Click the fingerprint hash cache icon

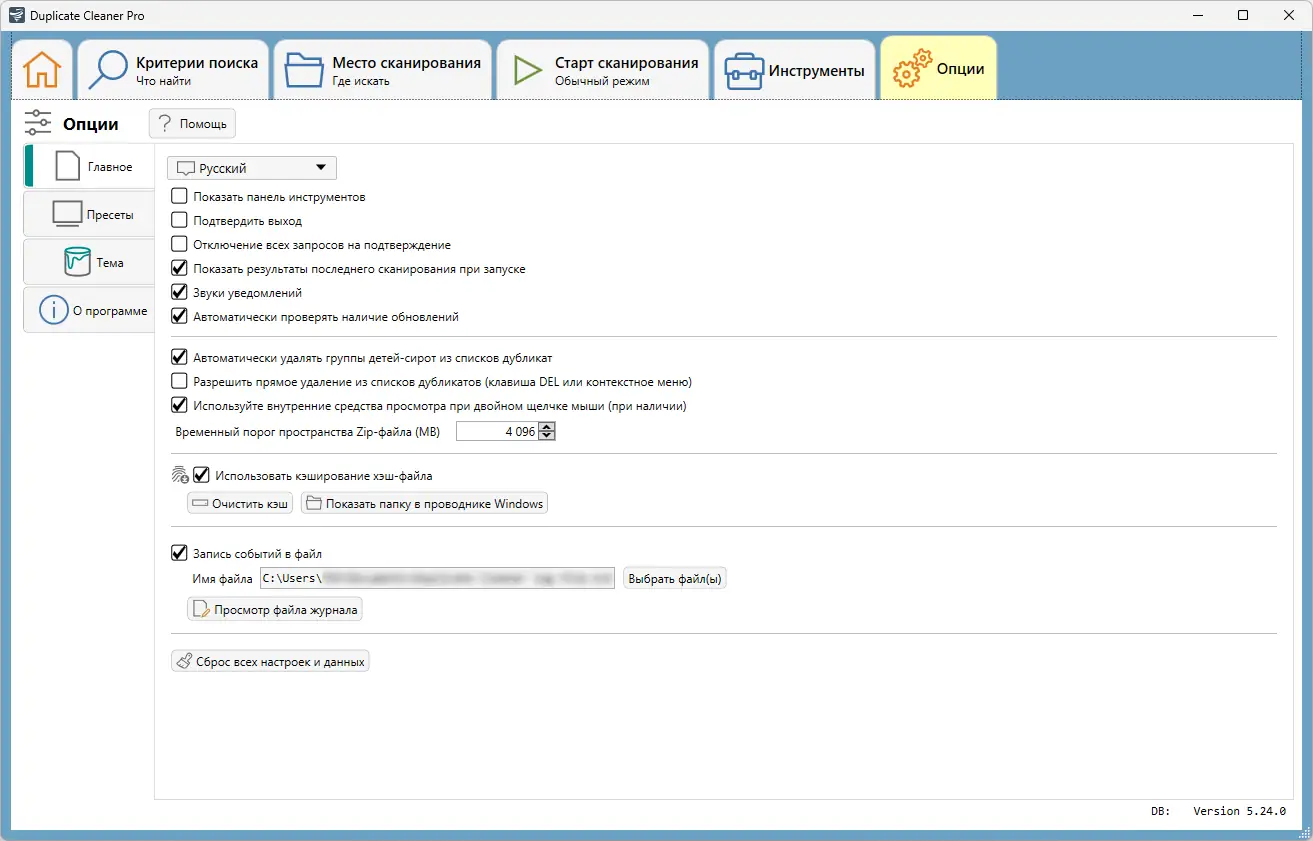[x=180, y=476]
